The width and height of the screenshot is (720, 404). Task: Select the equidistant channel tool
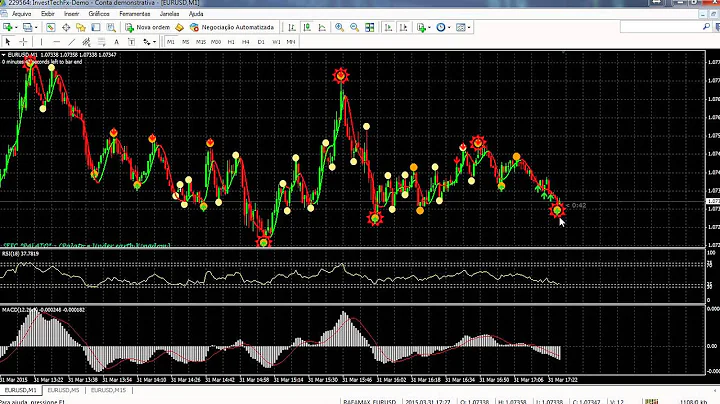coord(86,42)
